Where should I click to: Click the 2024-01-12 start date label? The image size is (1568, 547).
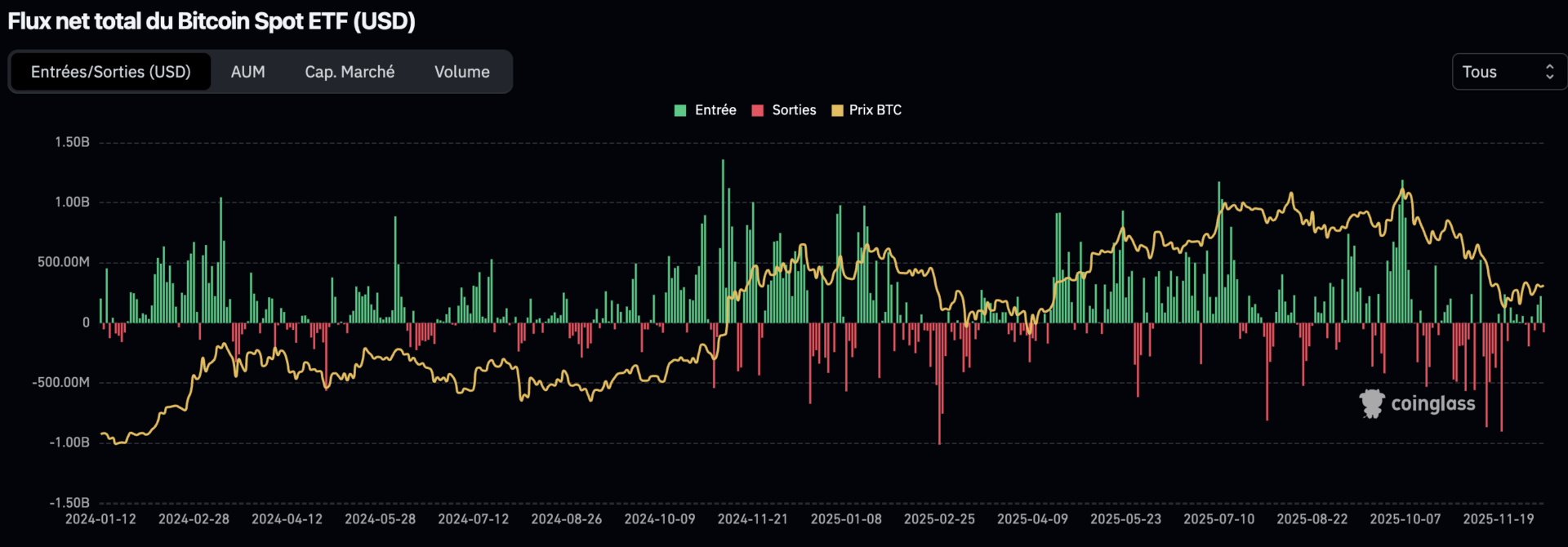(x=100, y=519)
